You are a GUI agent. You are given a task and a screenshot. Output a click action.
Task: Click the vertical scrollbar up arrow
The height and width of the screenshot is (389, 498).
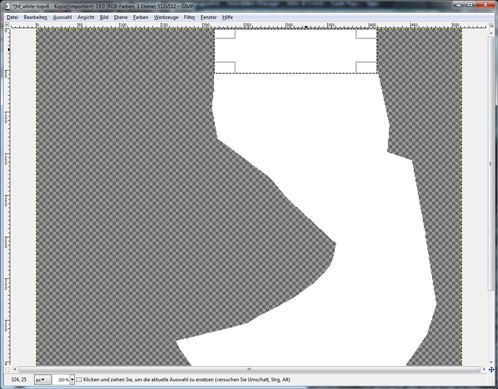[x=491, y=33]
